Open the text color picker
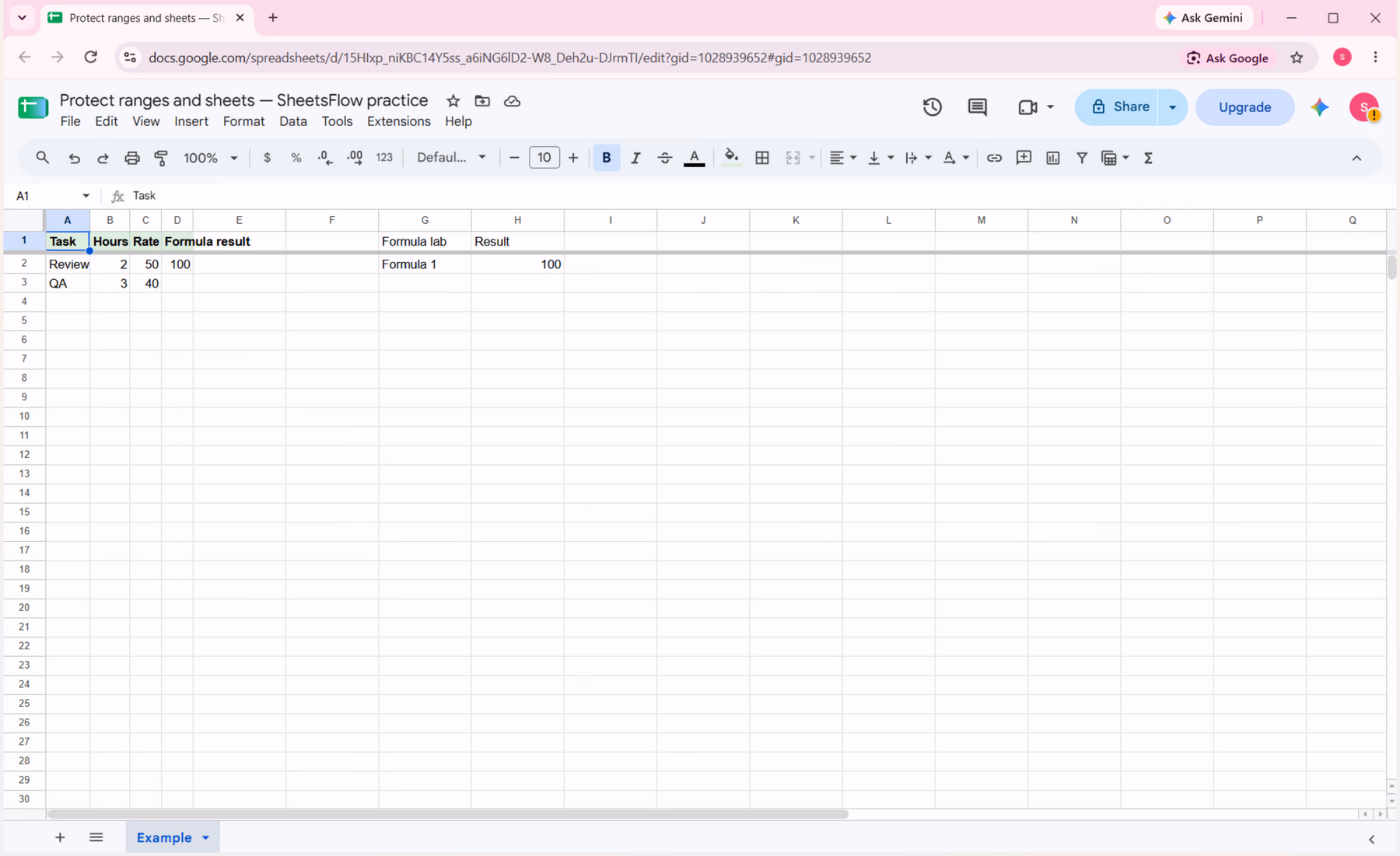The width and height of the screenshot is (1400, 856). (695, 158)
